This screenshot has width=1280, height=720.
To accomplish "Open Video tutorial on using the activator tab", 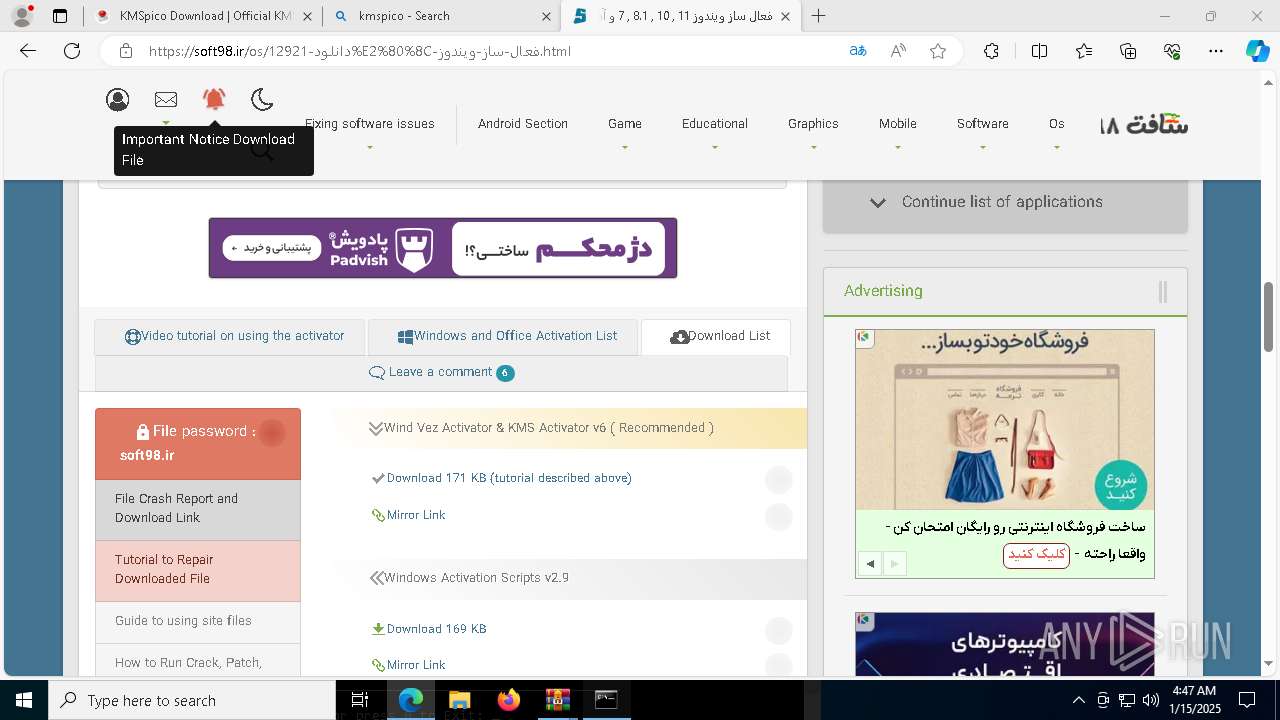I will tap(230, 337).
